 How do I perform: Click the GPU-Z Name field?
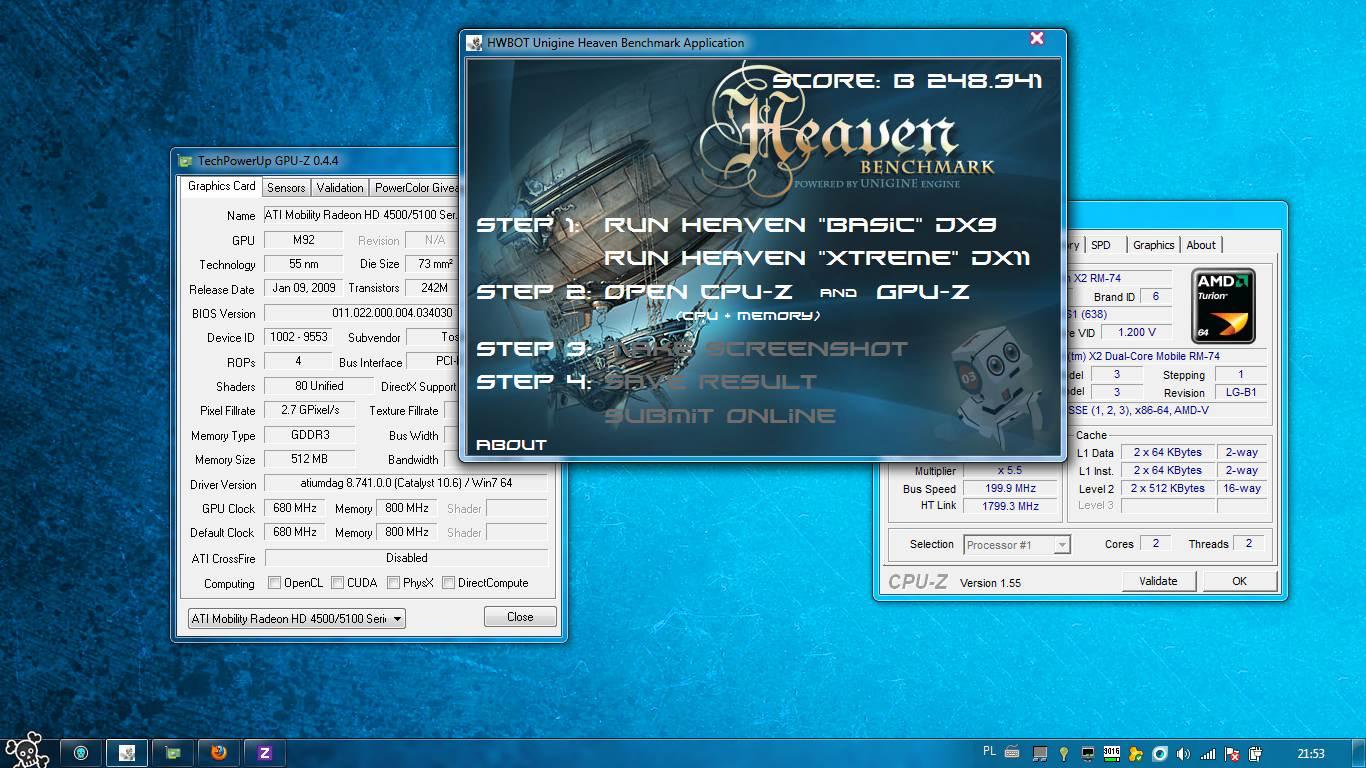[361, 215]
